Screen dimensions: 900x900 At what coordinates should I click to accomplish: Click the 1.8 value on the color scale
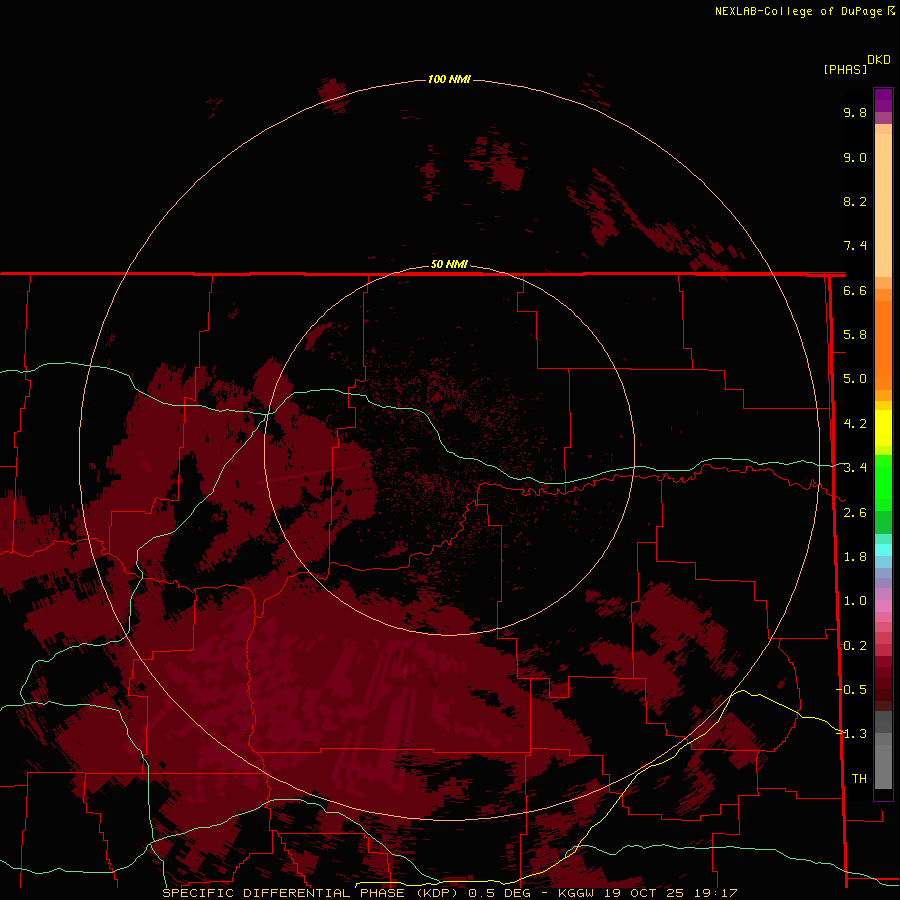(855, 557)
